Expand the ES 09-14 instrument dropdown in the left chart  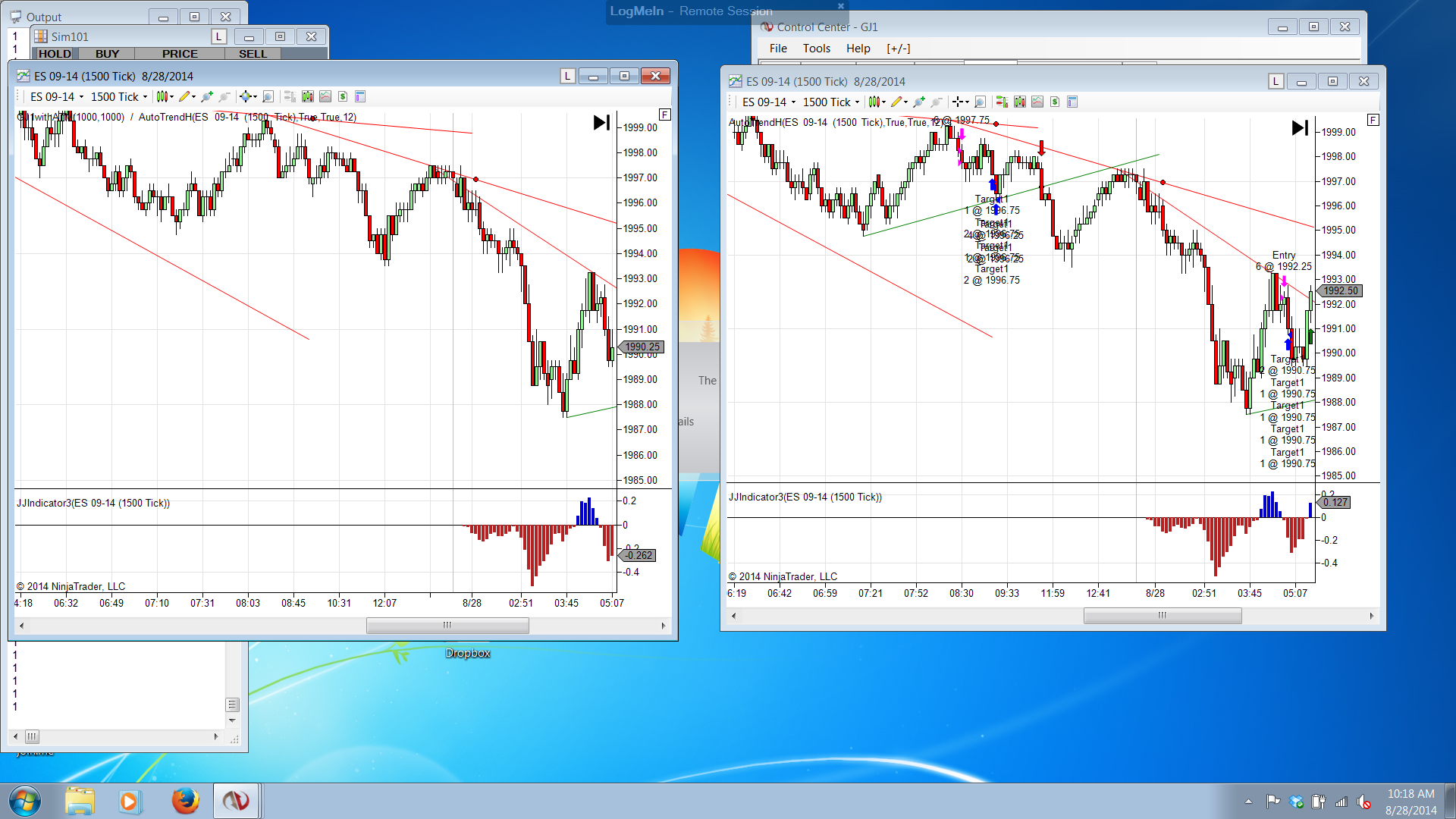[x=82, y=97]
